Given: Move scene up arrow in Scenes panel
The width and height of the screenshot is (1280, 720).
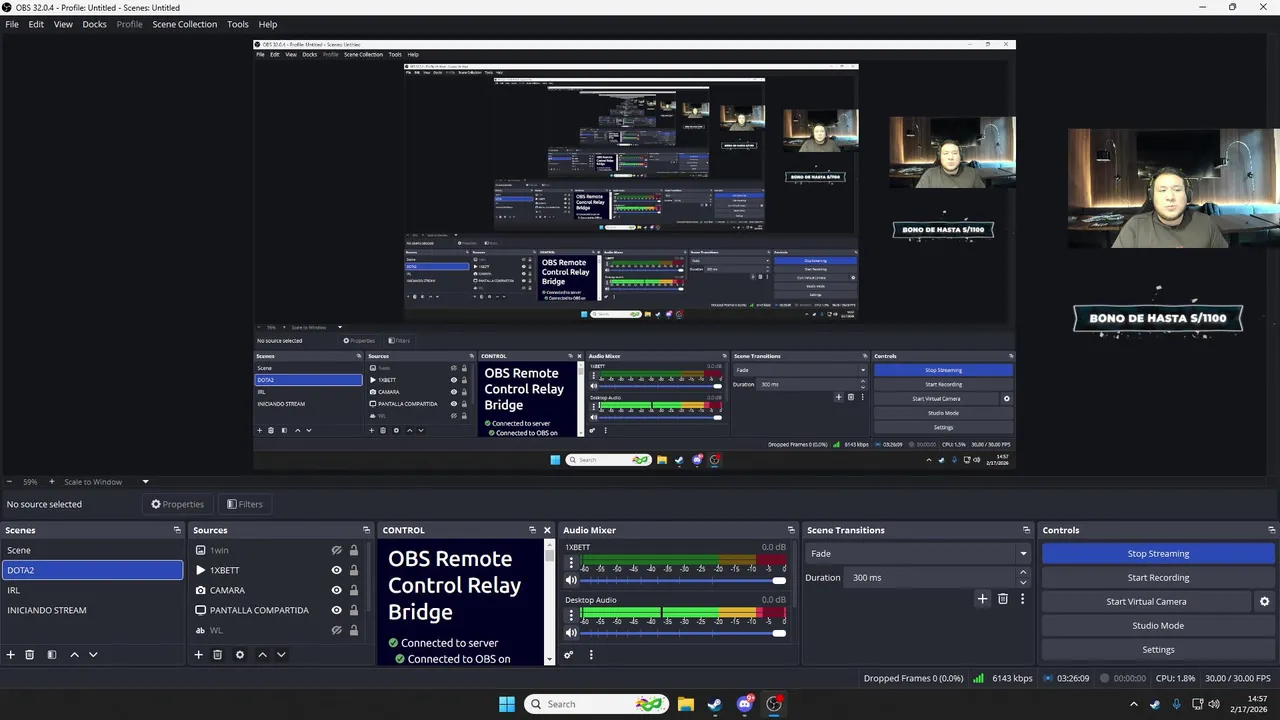Looking at the screenshot, I should [x=74, y=655].
